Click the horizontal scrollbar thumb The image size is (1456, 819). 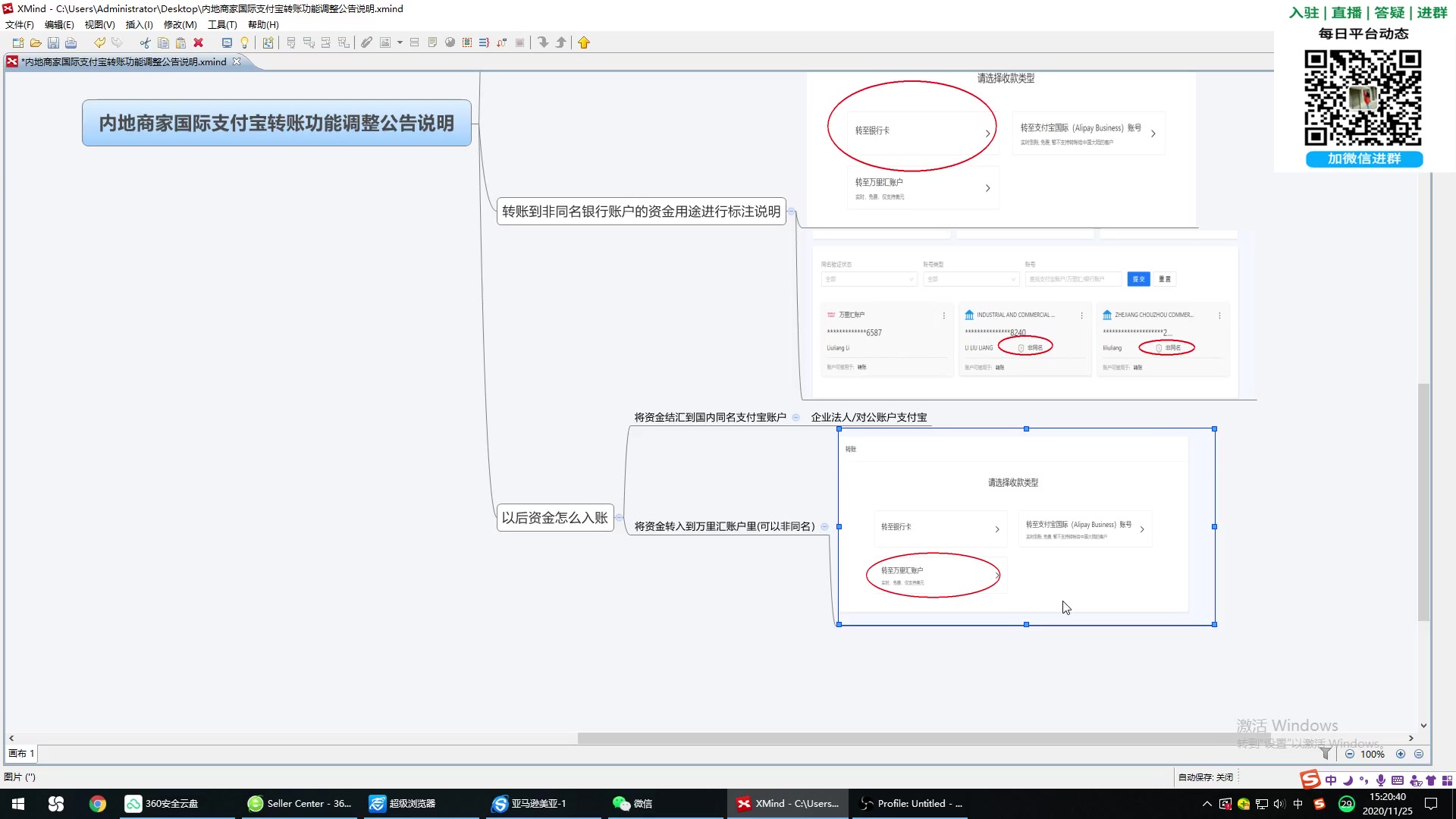[924, 738]
